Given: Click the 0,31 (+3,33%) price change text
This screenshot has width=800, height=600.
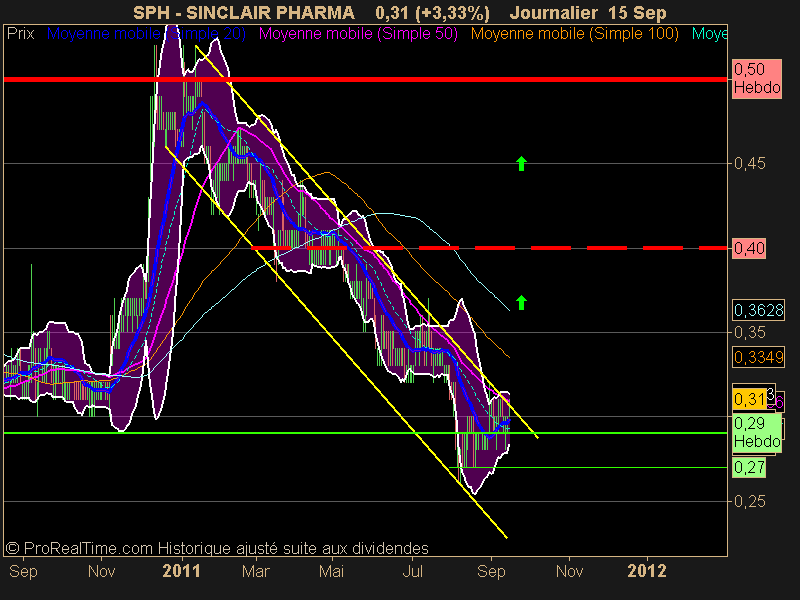Looking at the screenshot, I should (432, 13).
